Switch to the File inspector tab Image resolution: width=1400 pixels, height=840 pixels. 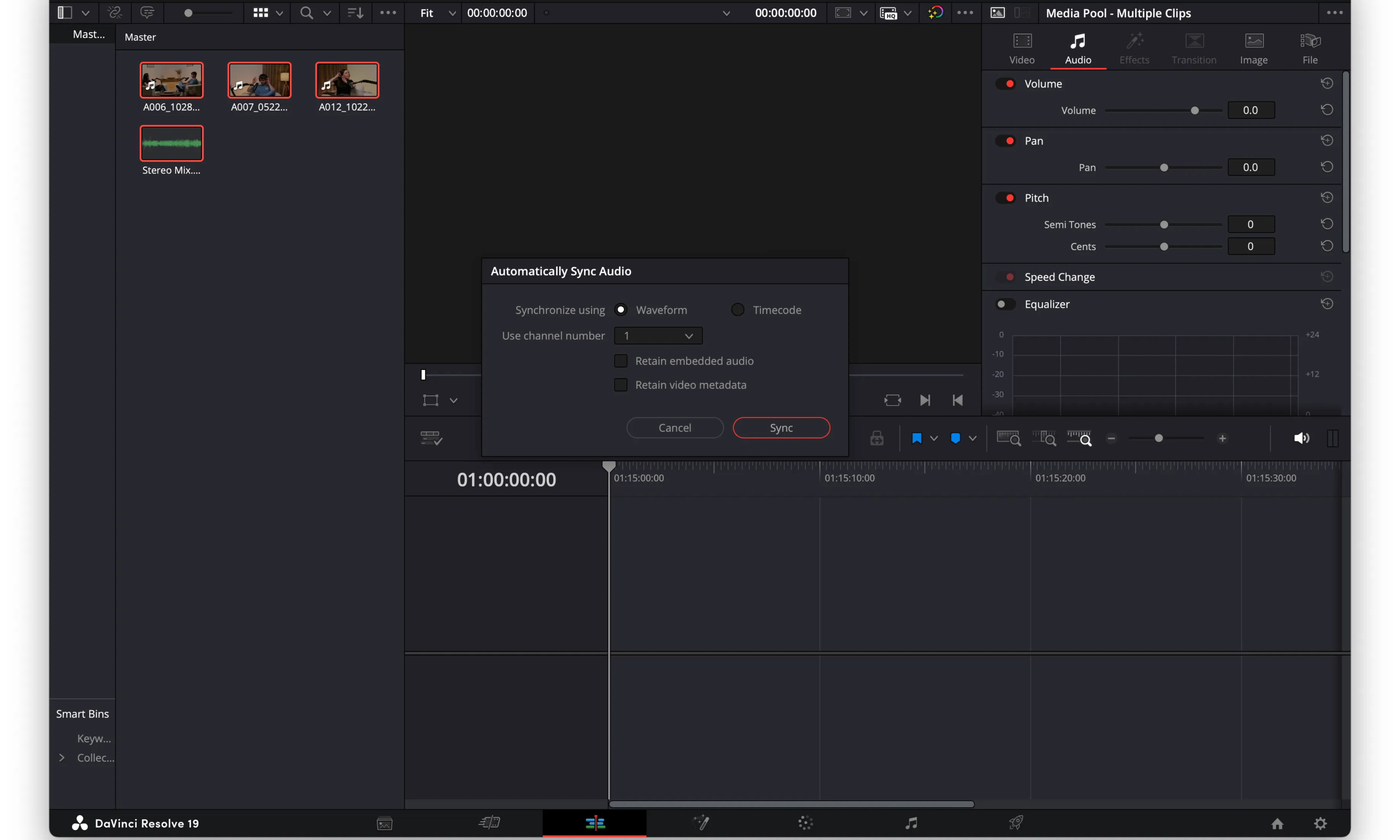[x=1310, y=49]
